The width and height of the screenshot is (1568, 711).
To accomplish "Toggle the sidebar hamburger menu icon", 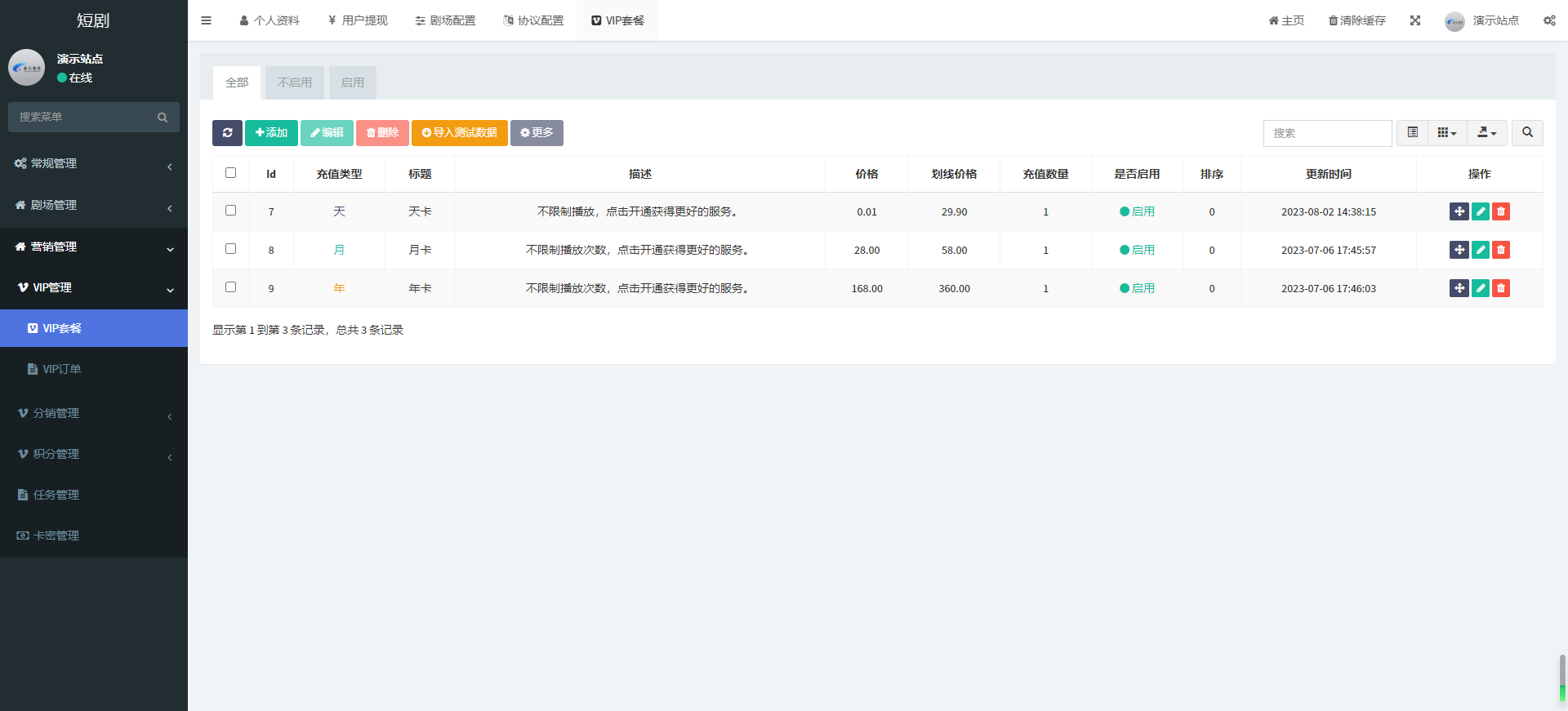I will coord(206,20).
